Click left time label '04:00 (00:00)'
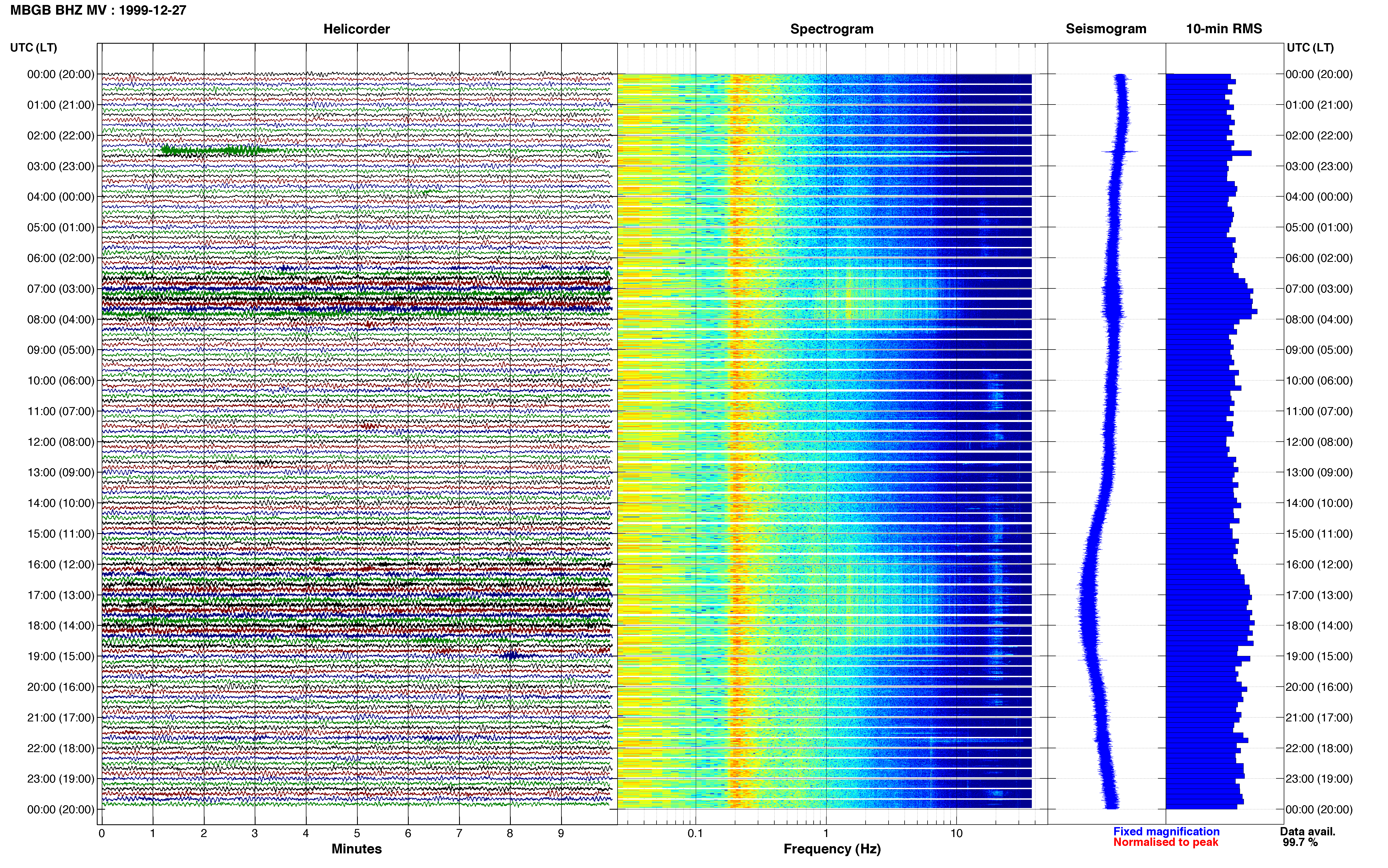This screenshot has height=868, width=1388. click(61, 197)
